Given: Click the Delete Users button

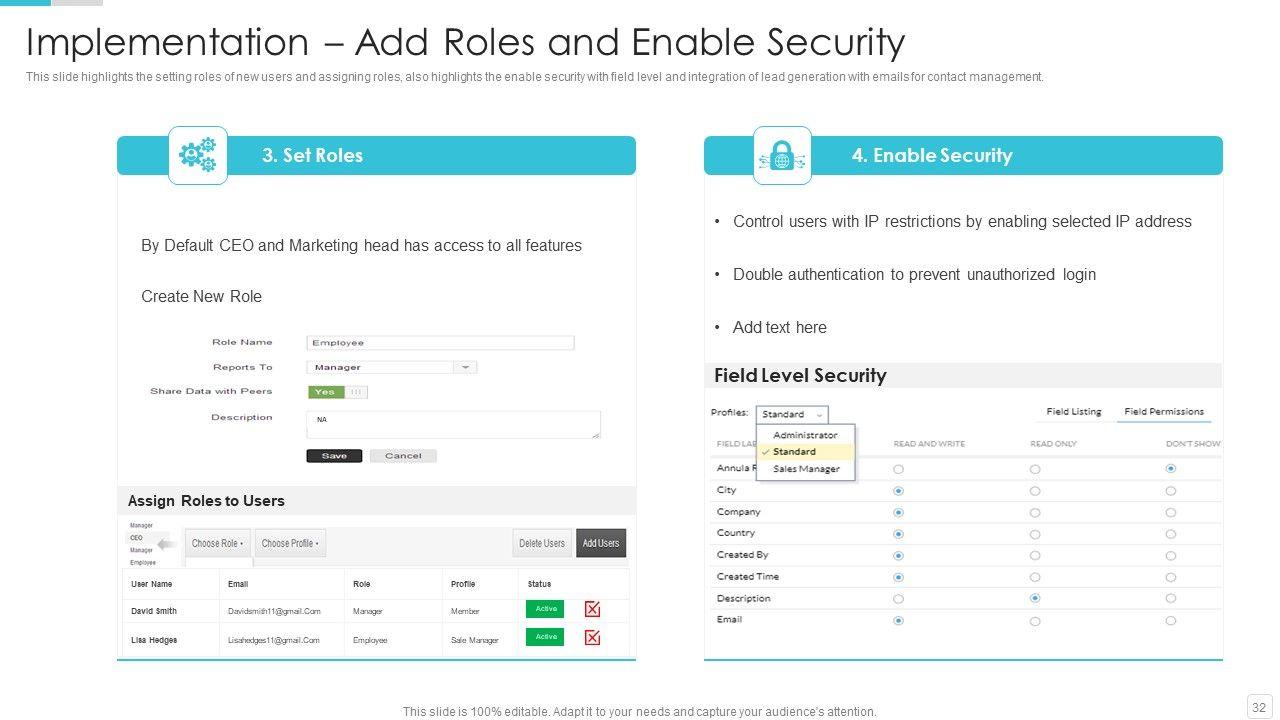Looking at the screenshot, I should point(542,543).
